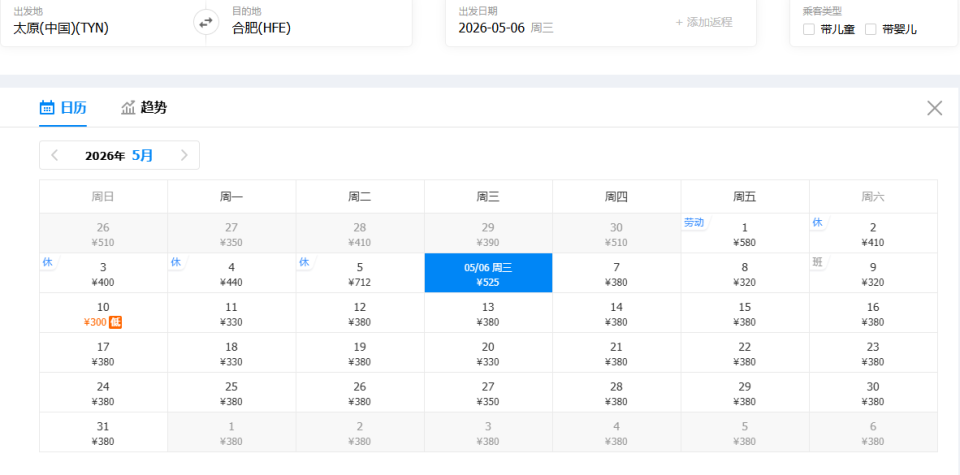Select May 16 priced ¥380
This screenshot has width=960, height=475.
pyautogui.click(x=874, y=313)
